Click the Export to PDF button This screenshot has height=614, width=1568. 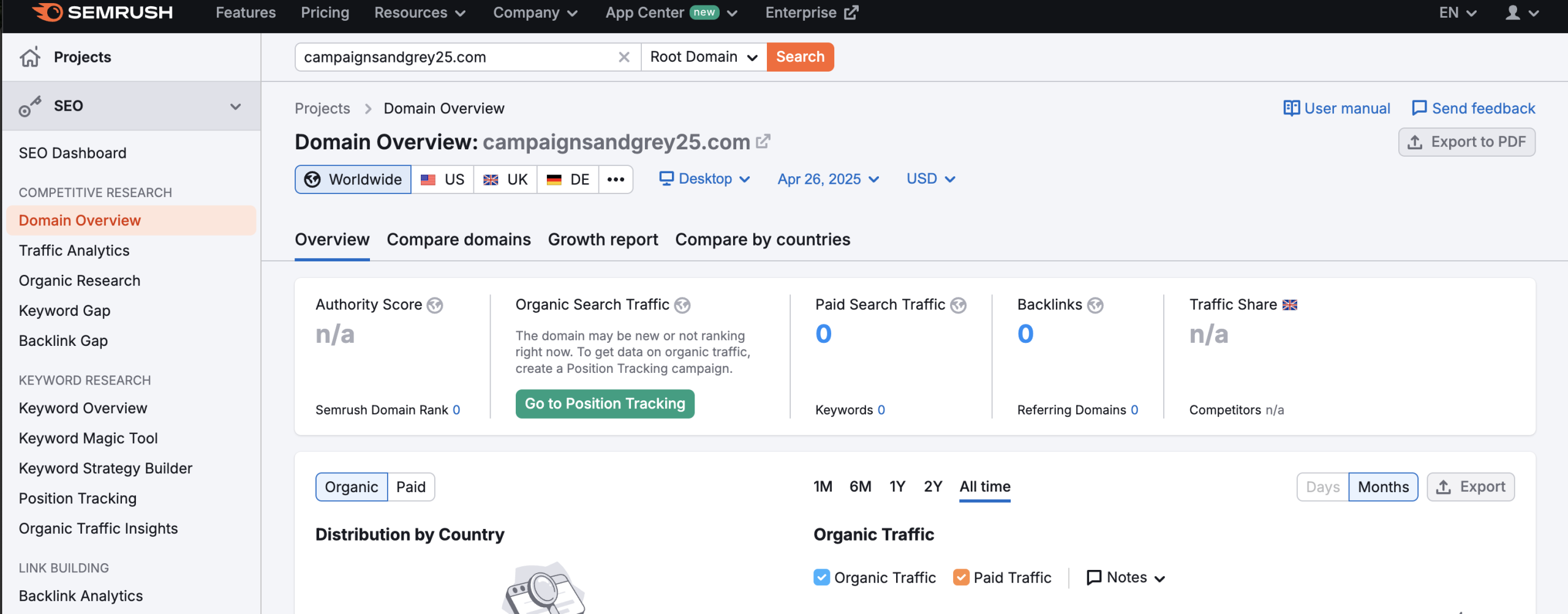[1466, 142]
